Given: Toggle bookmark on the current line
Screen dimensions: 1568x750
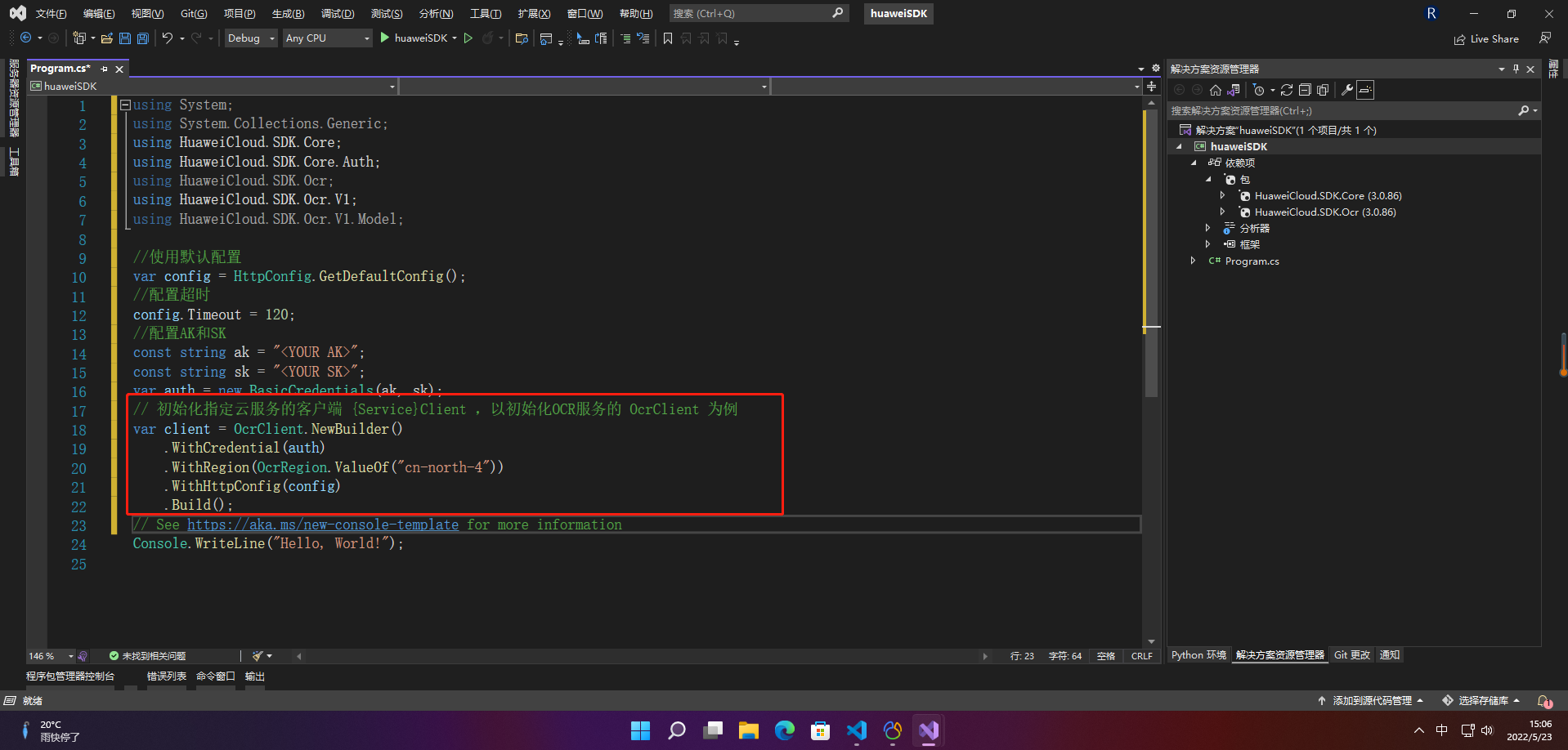Looking at the screenshot, I should [668, 38].
